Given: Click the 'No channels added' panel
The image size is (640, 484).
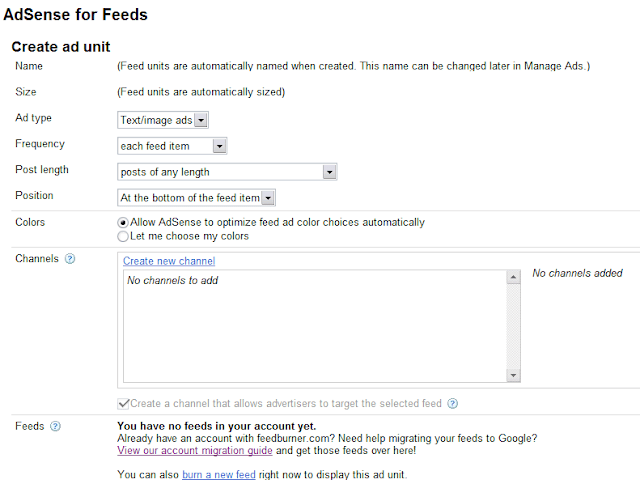Looking at the screenshot, I should pyautogui.click(x=577, y=273).
